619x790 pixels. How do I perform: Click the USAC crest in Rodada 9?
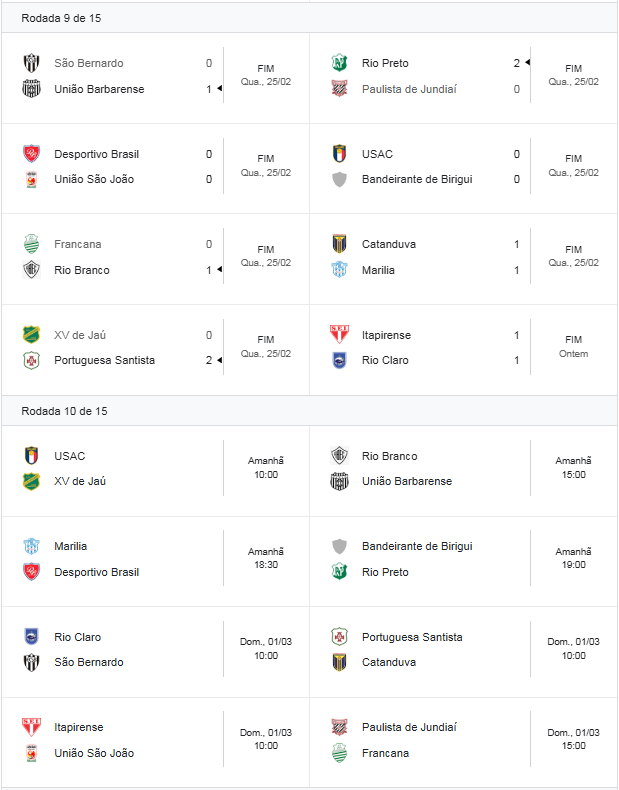click(339, 154)
